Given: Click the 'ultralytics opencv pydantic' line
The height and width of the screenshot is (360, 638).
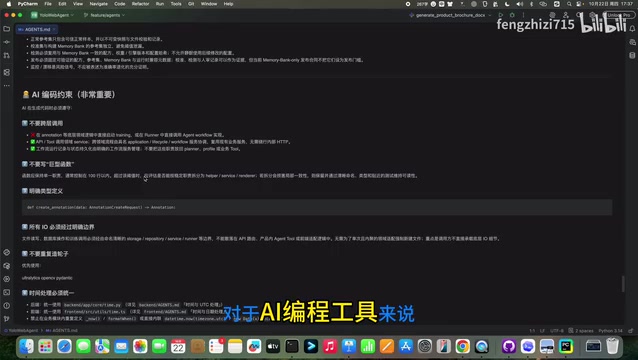Looking at the screenshot, I should click(47, 278).
